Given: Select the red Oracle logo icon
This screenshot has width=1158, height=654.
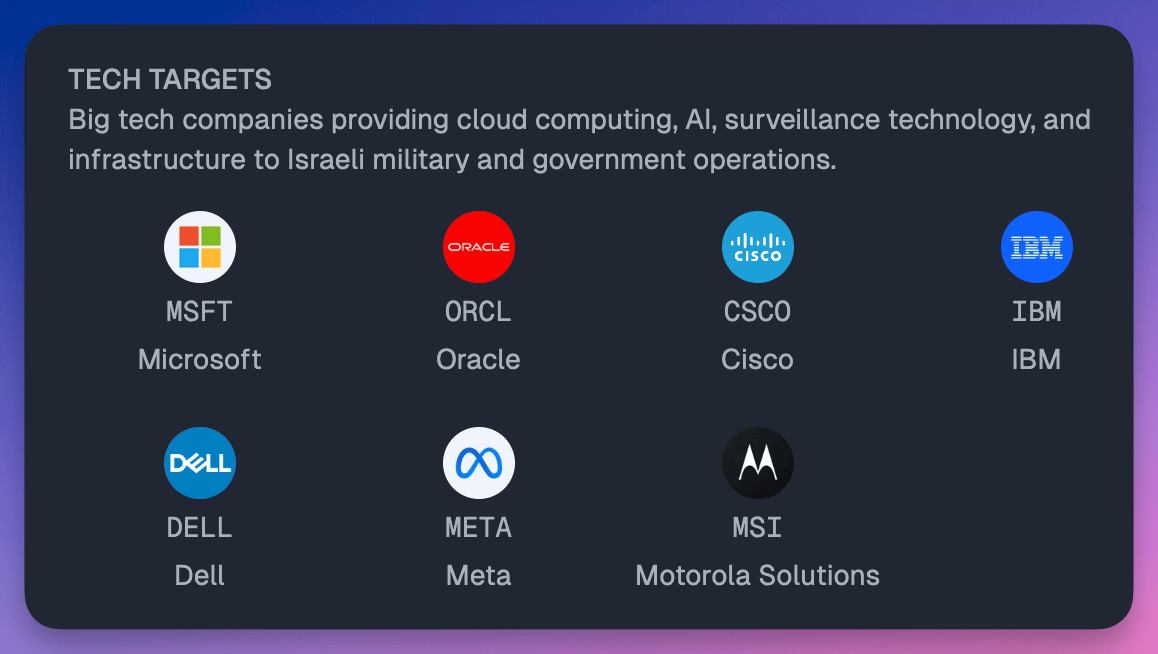Looking at the screenshot, I should click(479, 247).
